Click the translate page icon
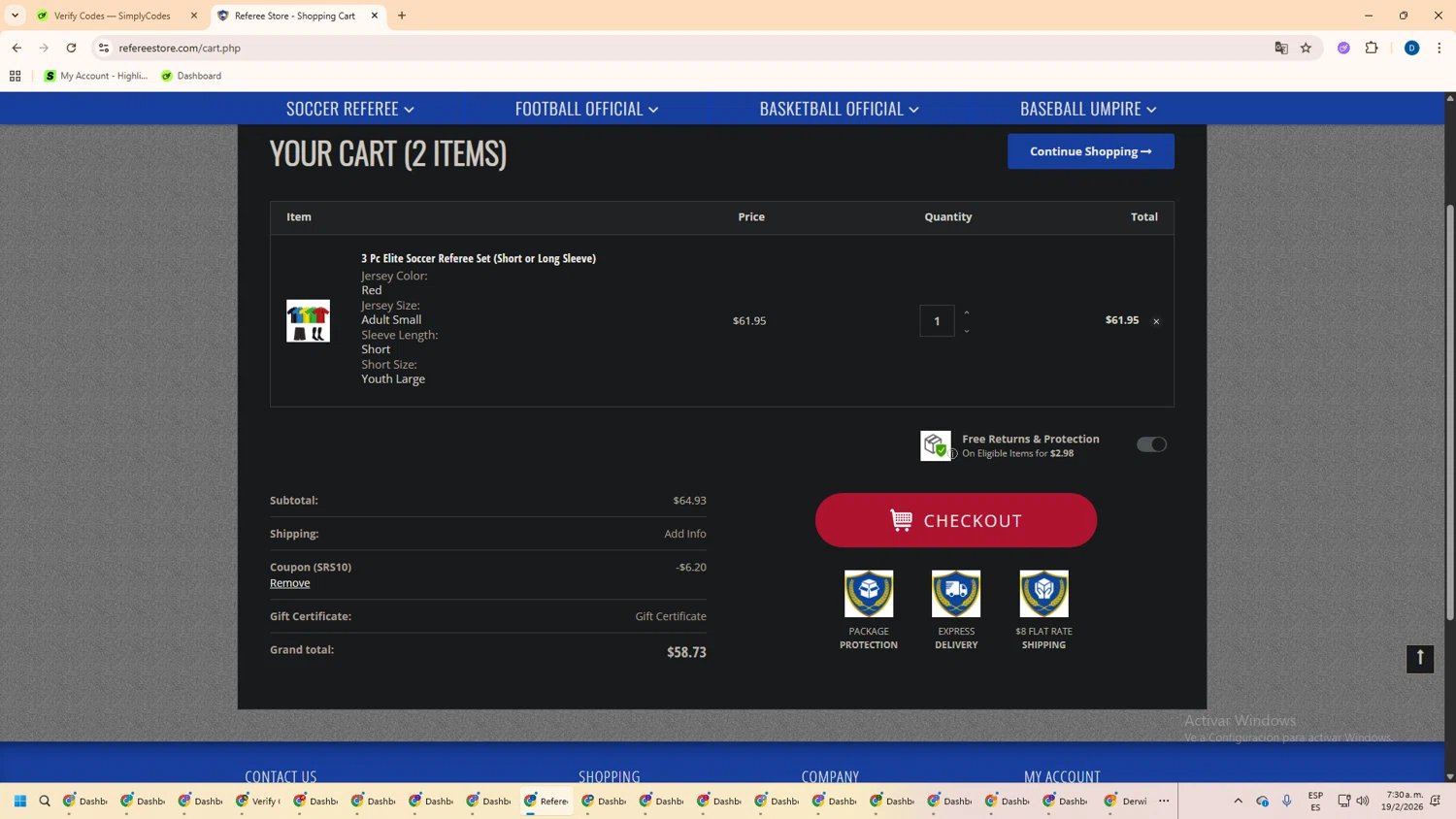Image resolution: width=1456 pixels, height=819 pixels. tap(1281, 48)
